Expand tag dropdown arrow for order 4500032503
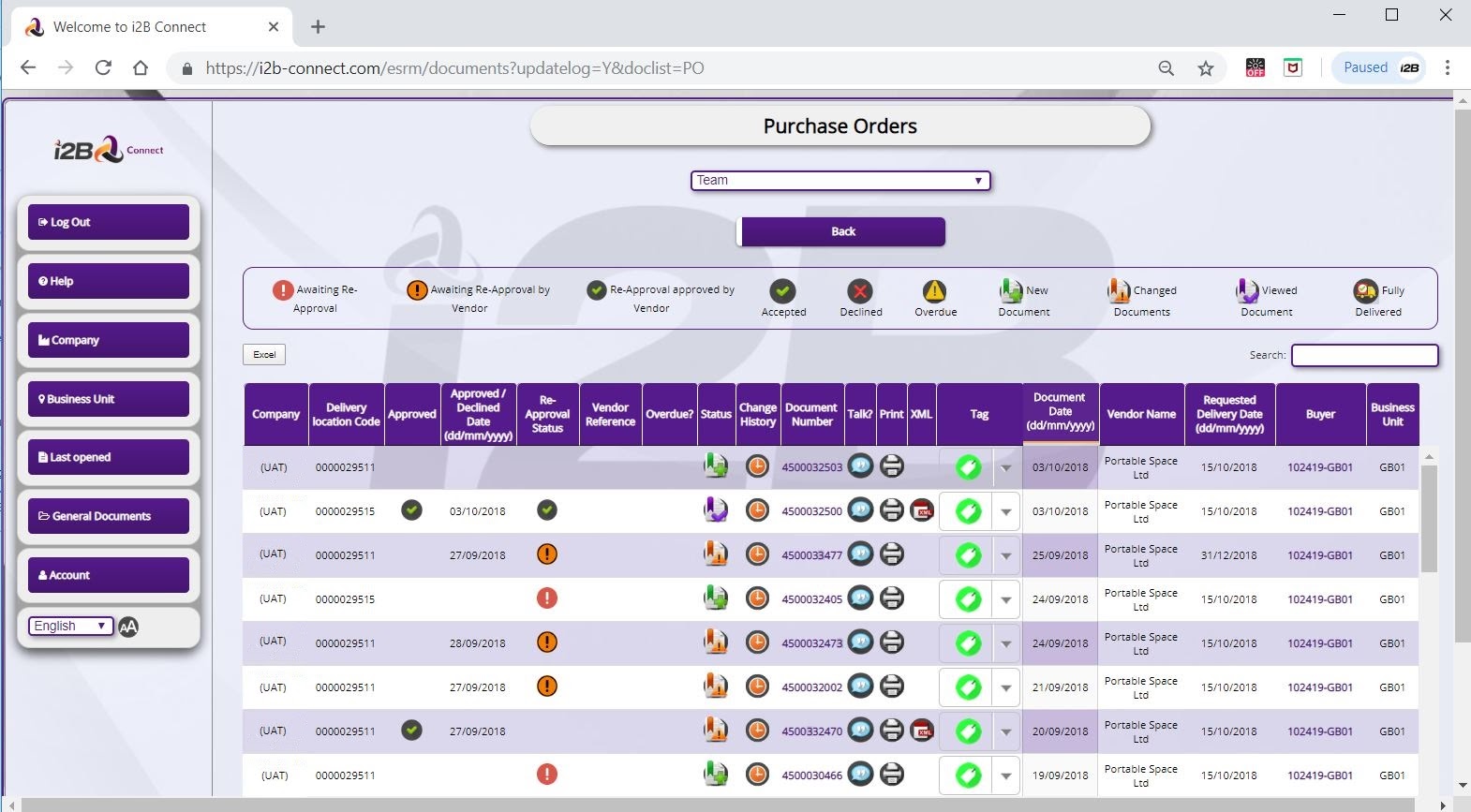The height and width of the screenshot is (812, 1471). pyautogui.click(x=1006, y=467)
